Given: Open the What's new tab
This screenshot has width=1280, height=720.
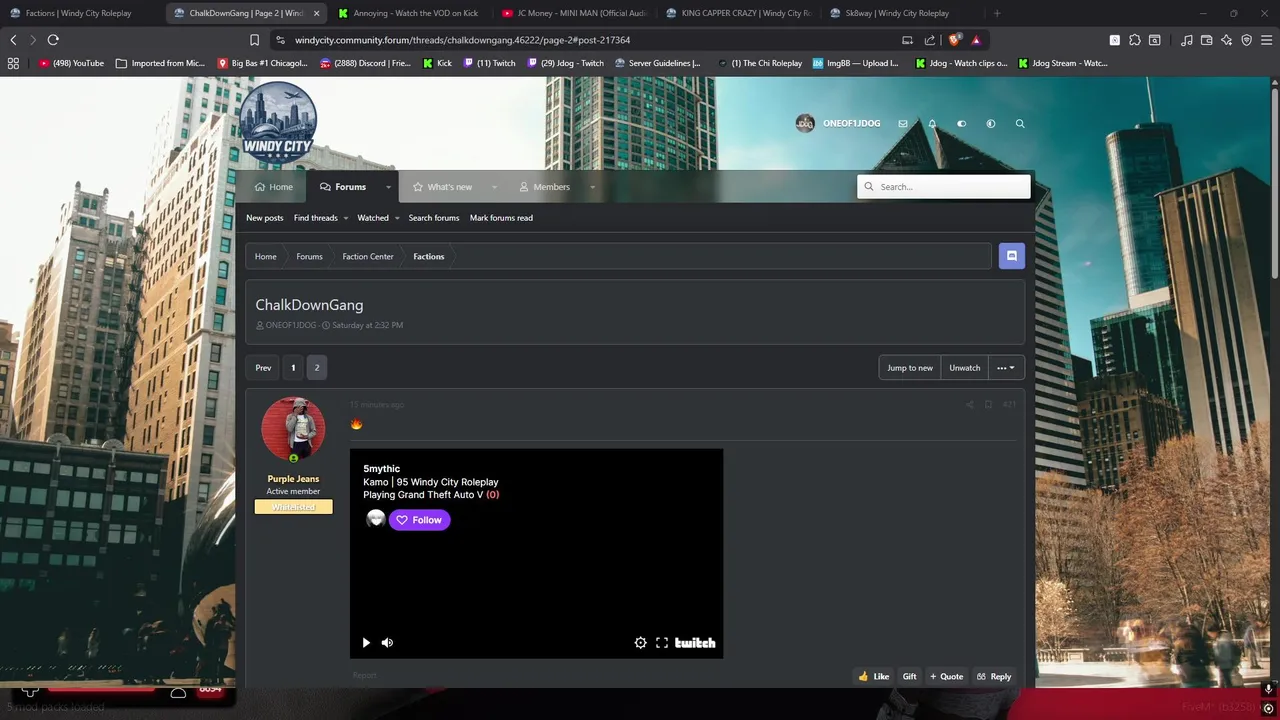Looking at the screenshot, I should coord(443,187).
